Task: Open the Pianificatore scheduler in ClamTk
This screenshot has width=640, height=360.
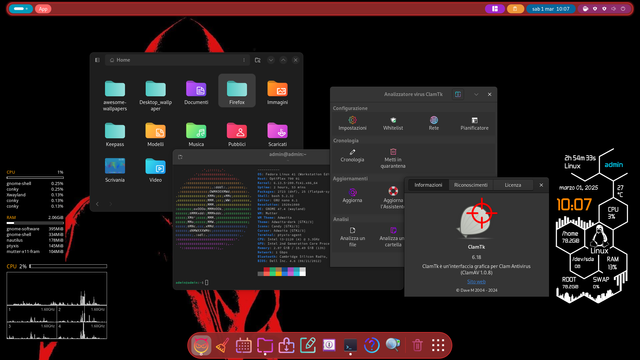Action: click(474, 123)
